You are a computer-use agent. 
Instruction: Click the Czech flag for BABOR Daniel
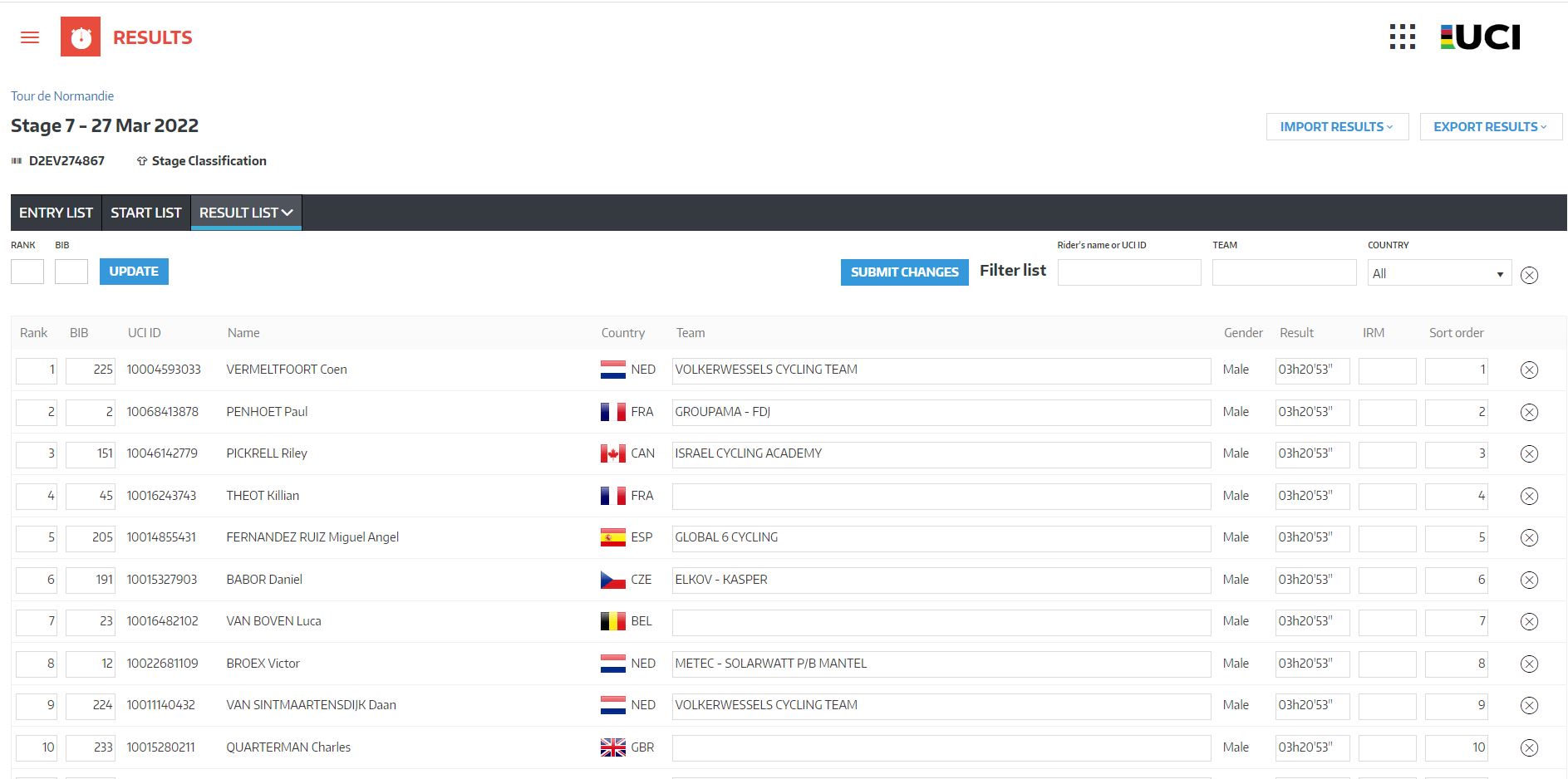(x=613, y=580)
